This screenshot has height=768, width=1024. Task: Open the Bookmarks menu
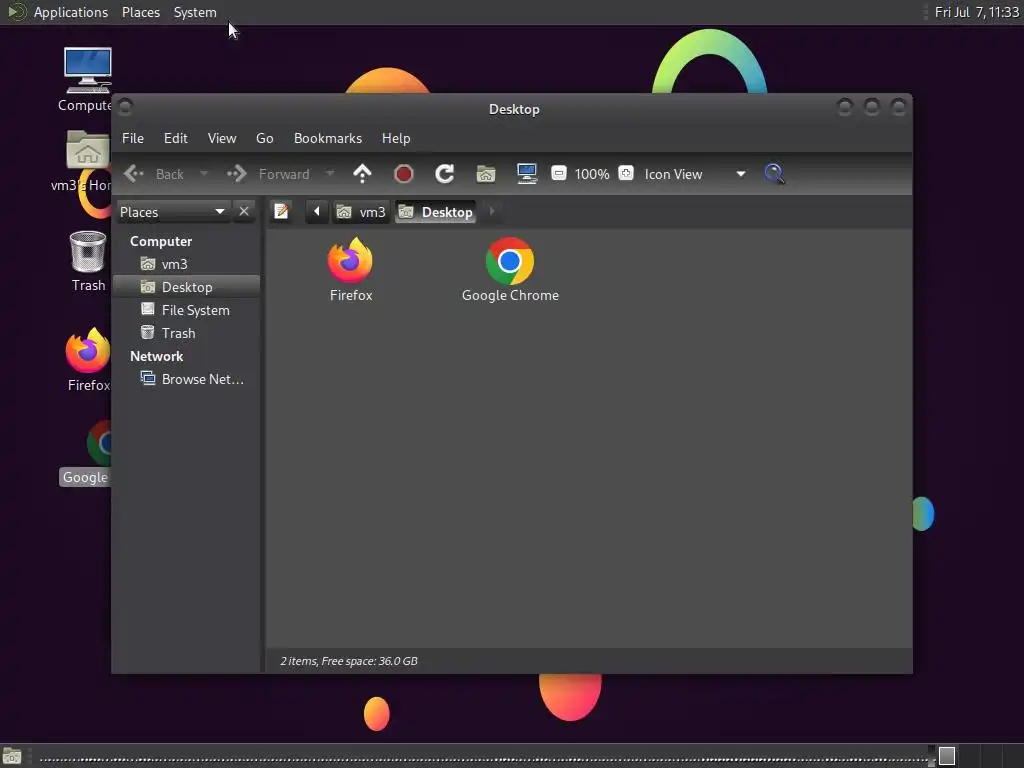coord(328,138)
